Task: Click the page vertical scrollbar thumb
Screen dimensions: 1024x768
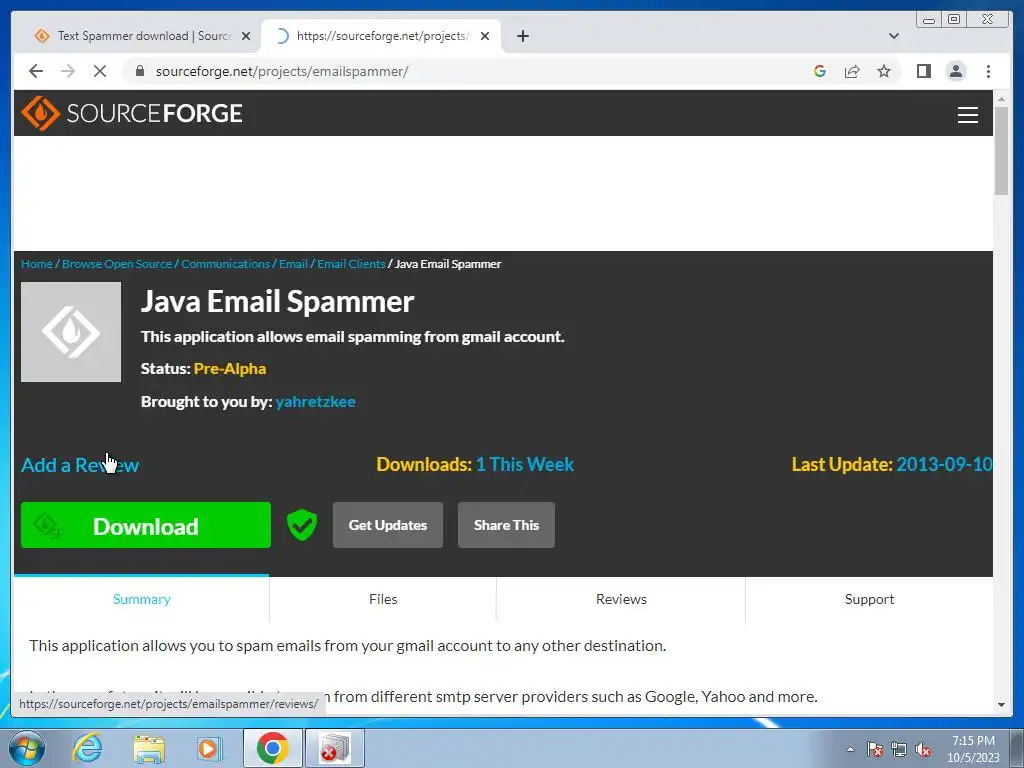Action: click(x=1001, y=150)
